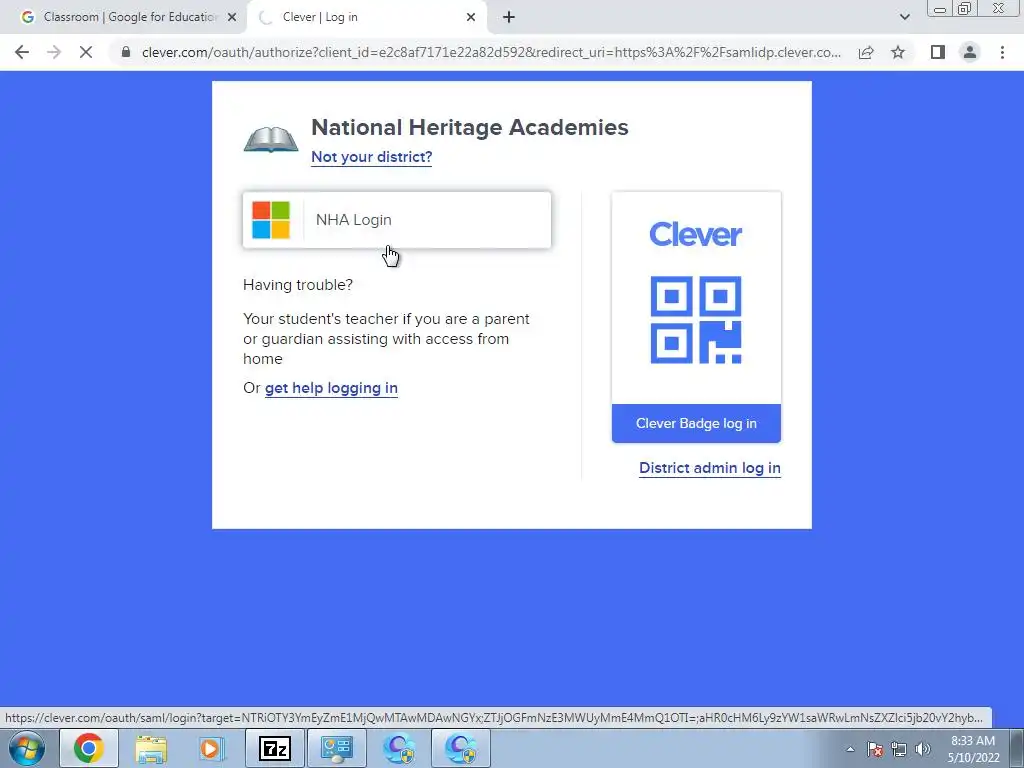Open Chrome three-dot menu

(1002, 52)
